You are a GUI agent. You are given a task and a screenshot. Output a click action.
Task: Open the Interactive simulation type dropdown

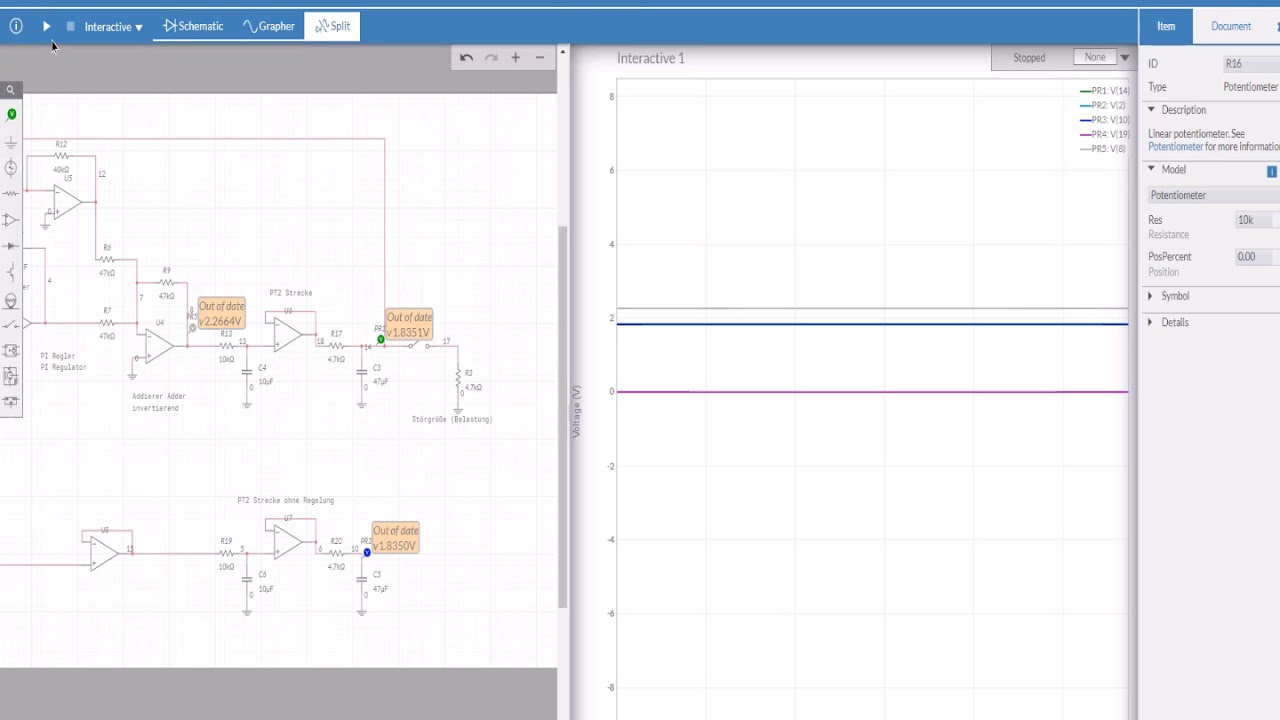pos(113,27)
